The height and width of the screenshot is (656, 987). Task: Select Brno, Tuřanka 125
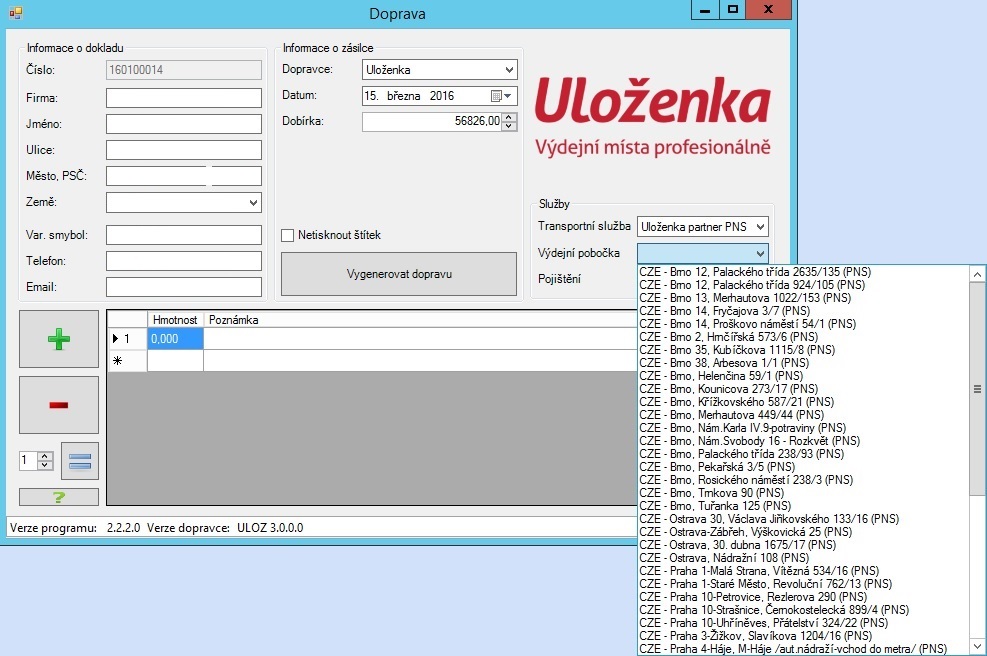tap(803, 506)
